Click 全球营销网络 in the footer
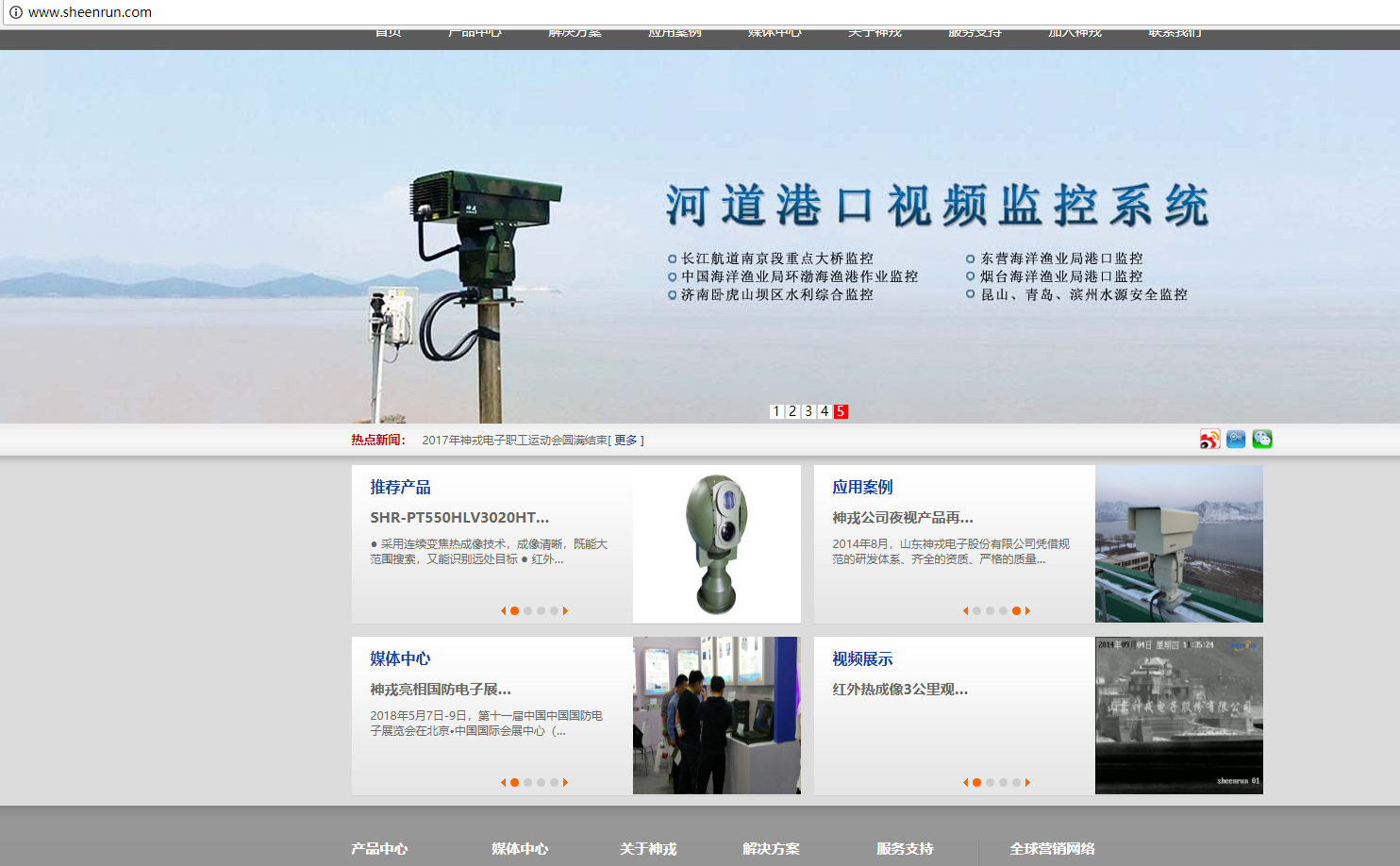 click(1052, 849)
